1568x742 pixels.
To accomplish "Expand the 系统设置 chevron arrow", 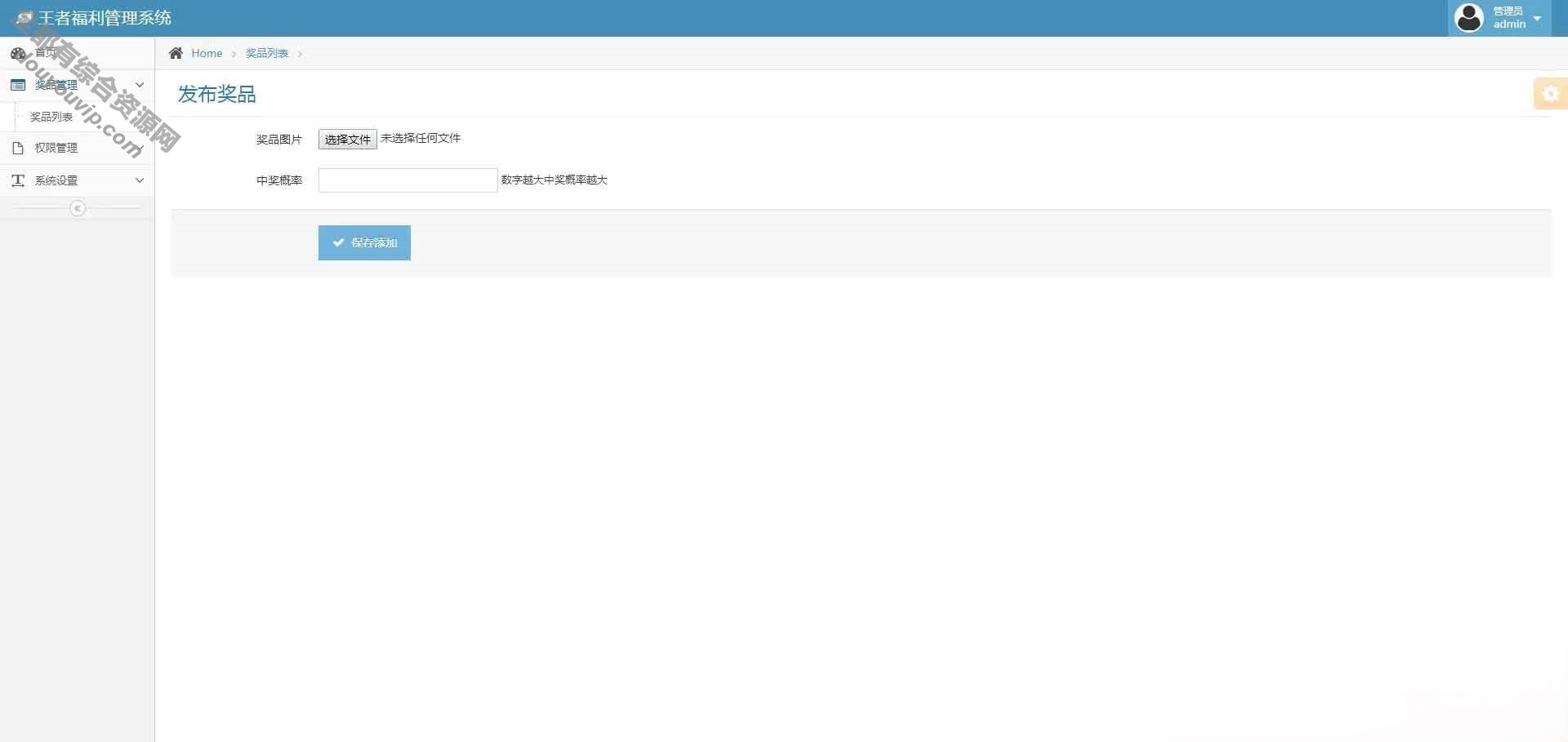I will [140, 180].
